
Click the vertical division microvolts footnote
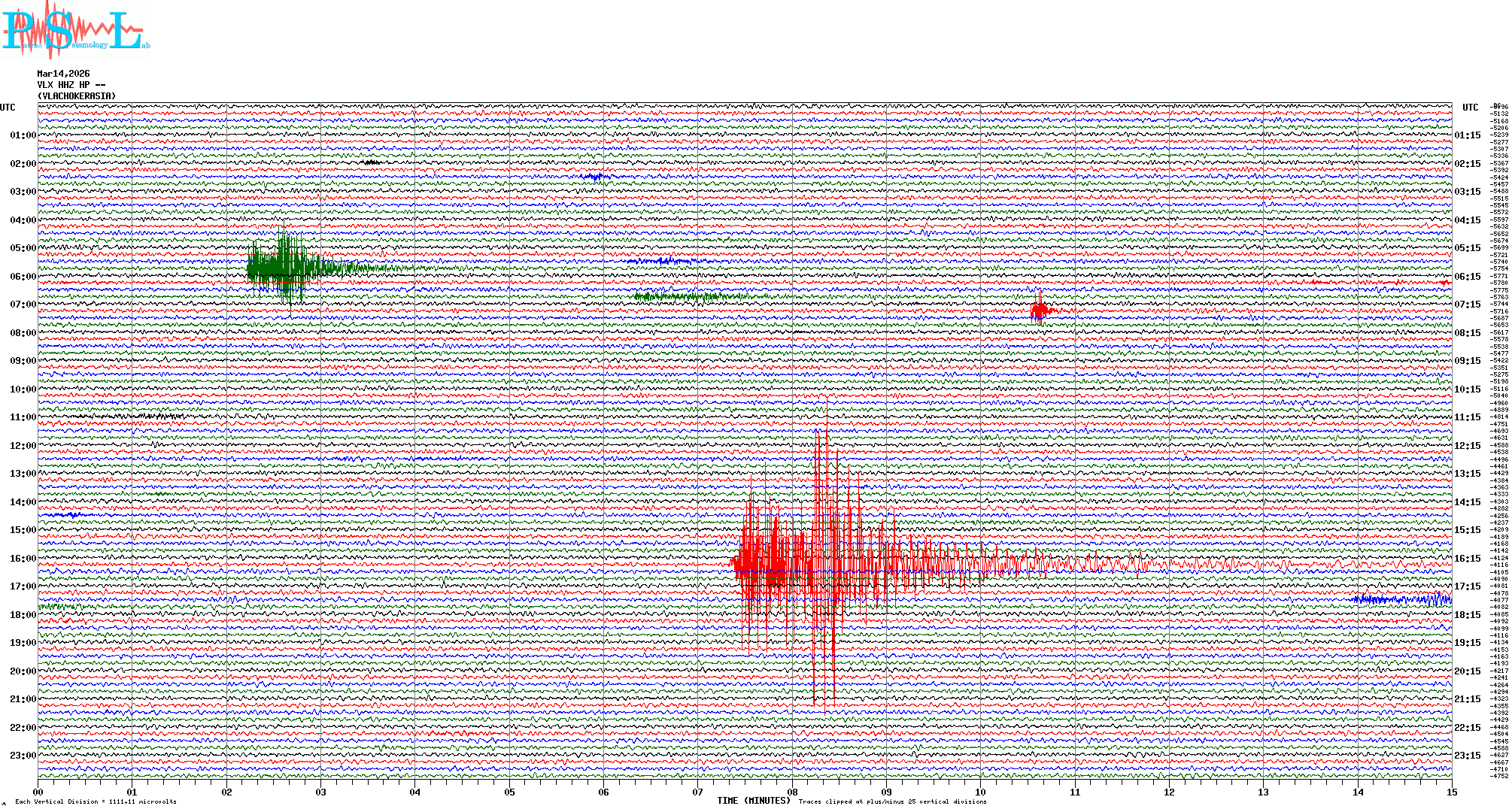click(96, 801)
